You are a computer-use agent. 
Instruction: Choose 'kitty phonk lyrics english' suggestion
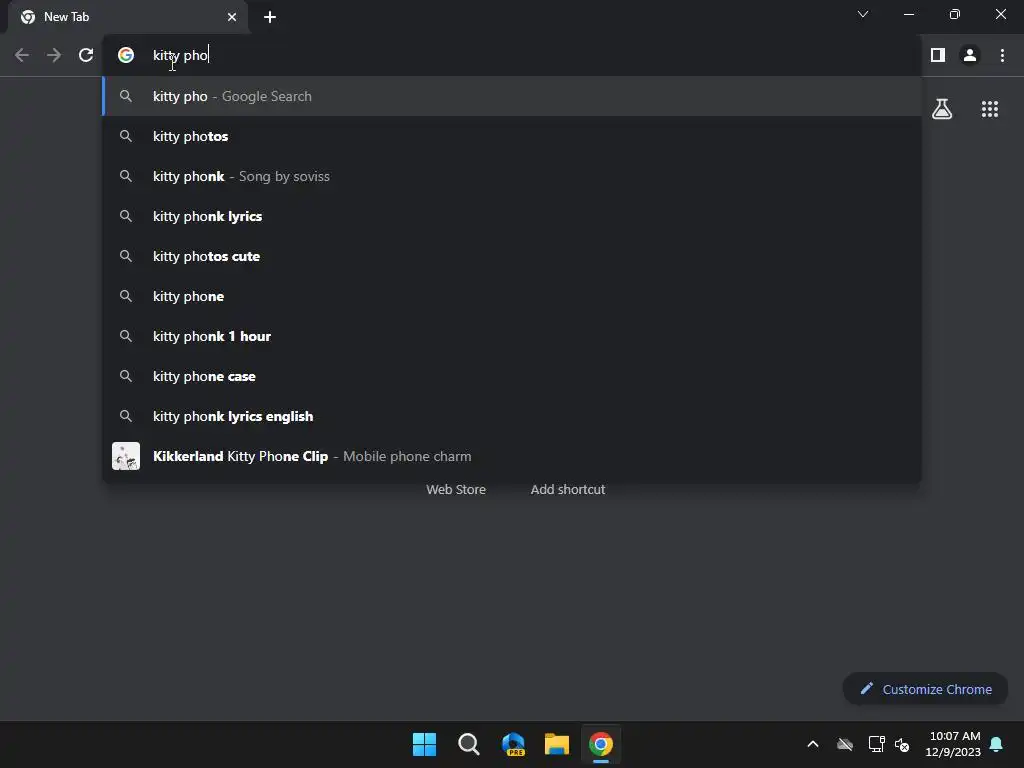(512, 416)
